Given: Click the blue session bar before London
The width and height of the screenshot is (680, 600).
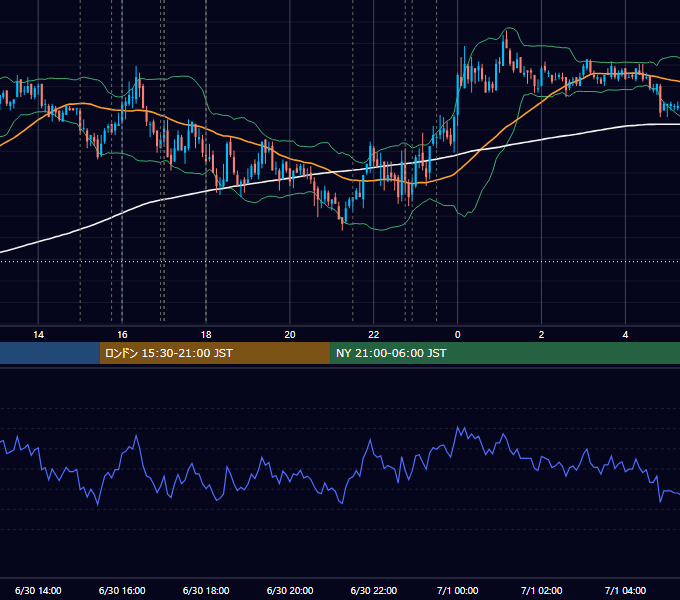Looking at the screenshot, I should pyautogui.click(x=50, y=353).
